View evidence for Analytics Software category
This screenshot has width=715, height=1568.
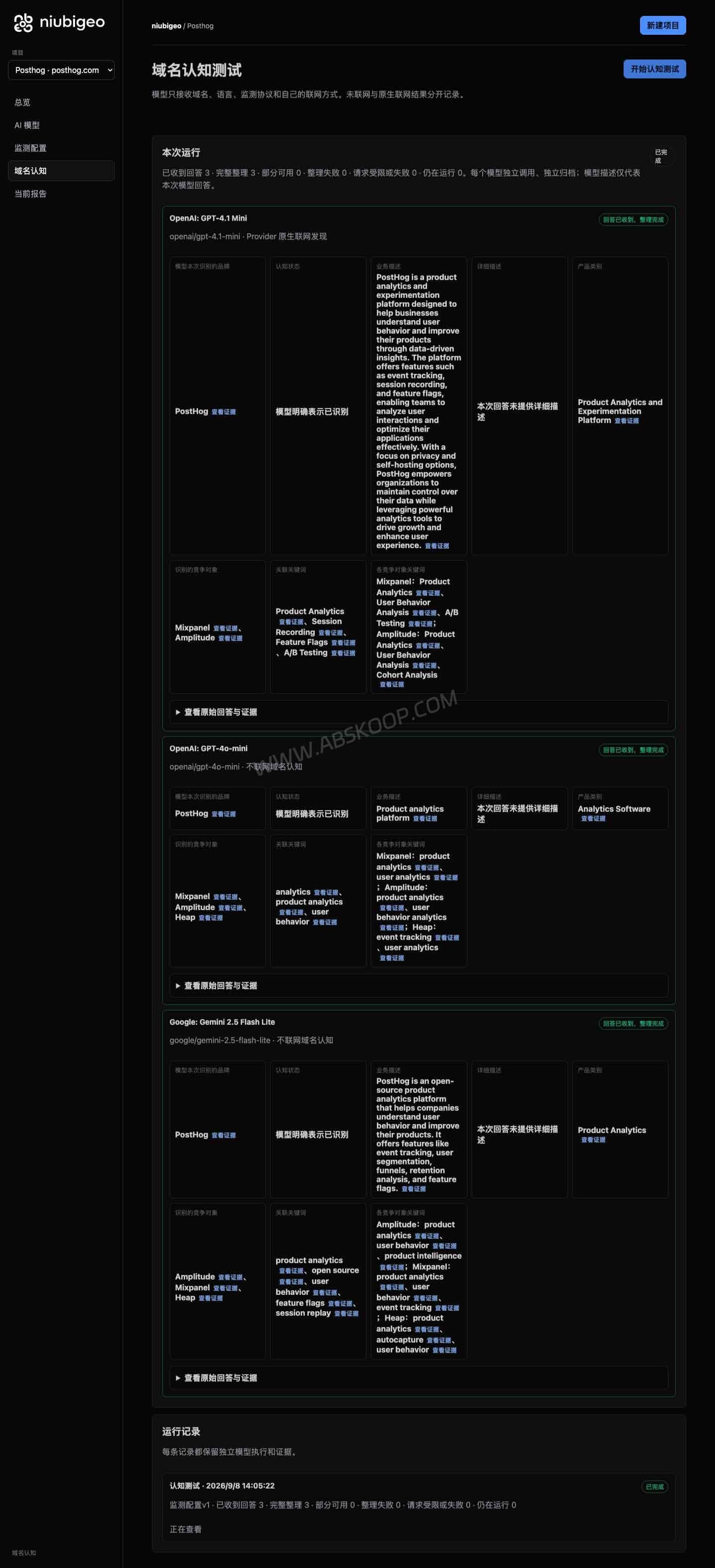(x=593, y=819)
